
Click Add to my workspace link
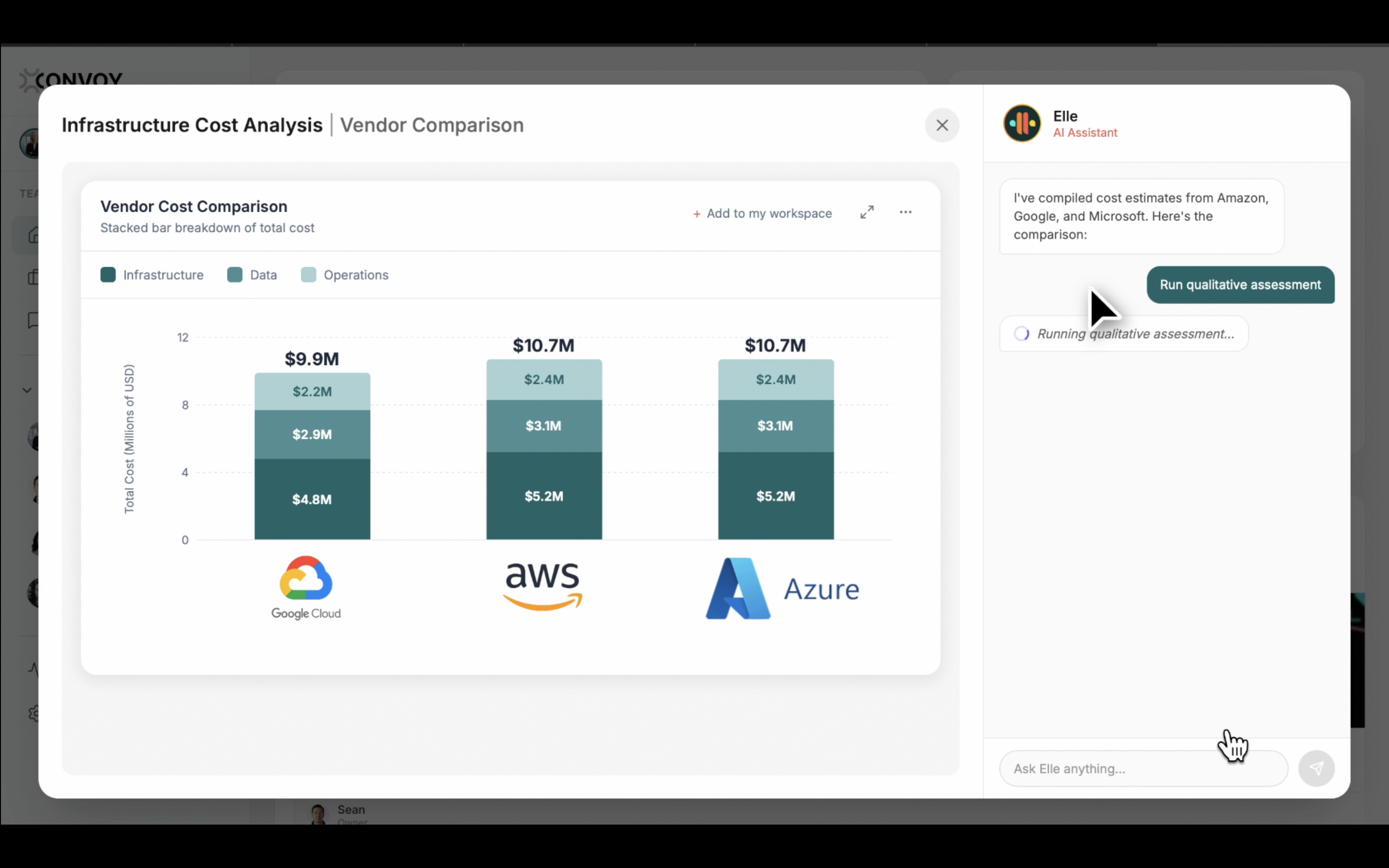tap(762, 214)
